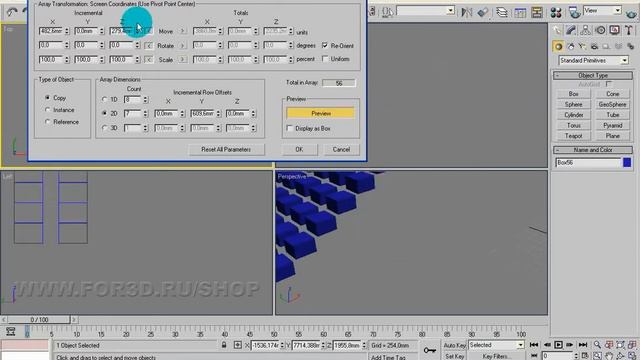The height and width of the screenshot is (360, 640).
Task: Click the Set Keys key icon
Action: [430, 350]
